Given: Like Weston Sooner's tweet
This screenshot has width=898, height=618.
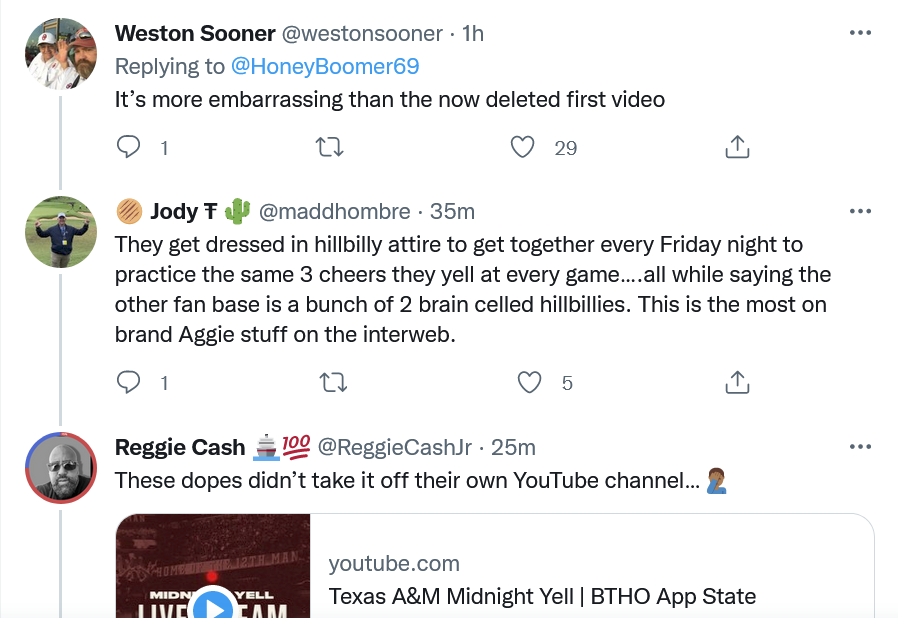Looking at the screenshot, I should point(523,148).
